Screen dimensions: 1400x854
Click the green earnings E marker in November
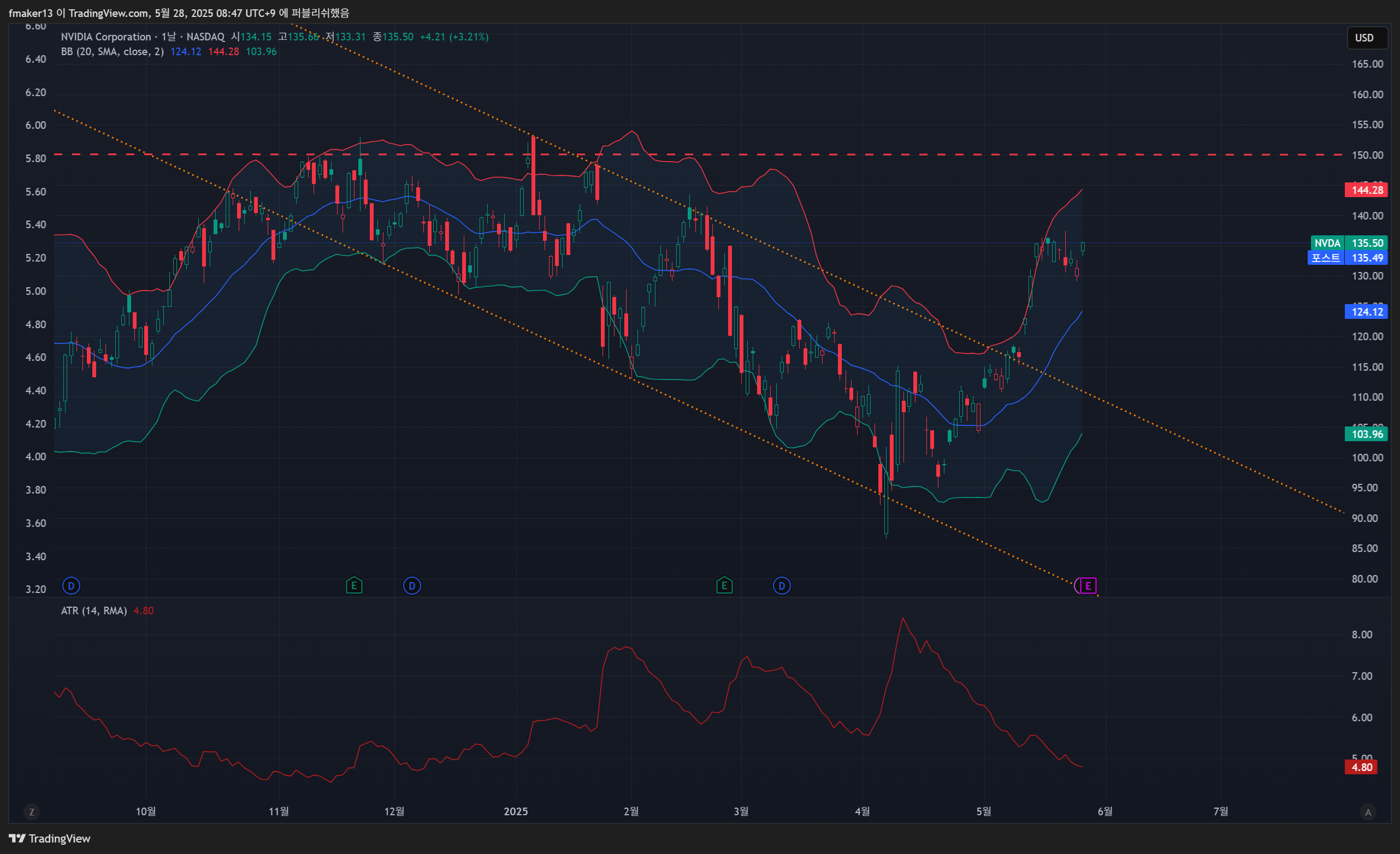[354, 585]
